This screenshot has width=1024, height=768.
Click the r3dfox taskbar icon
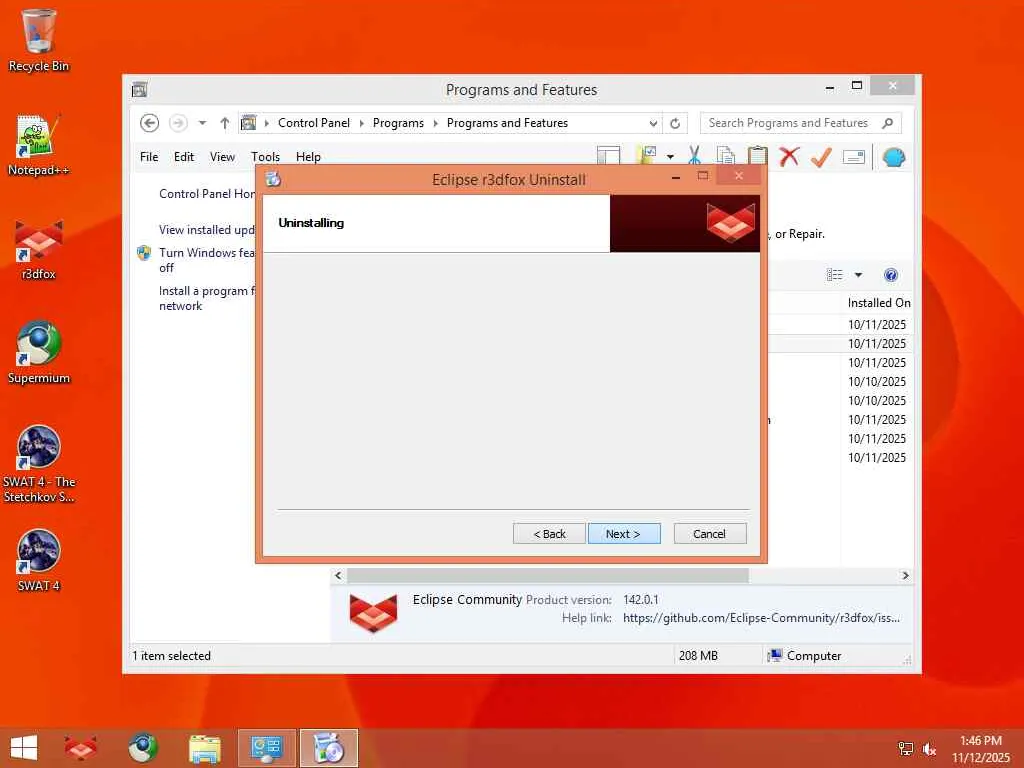(x=80, y=748)
